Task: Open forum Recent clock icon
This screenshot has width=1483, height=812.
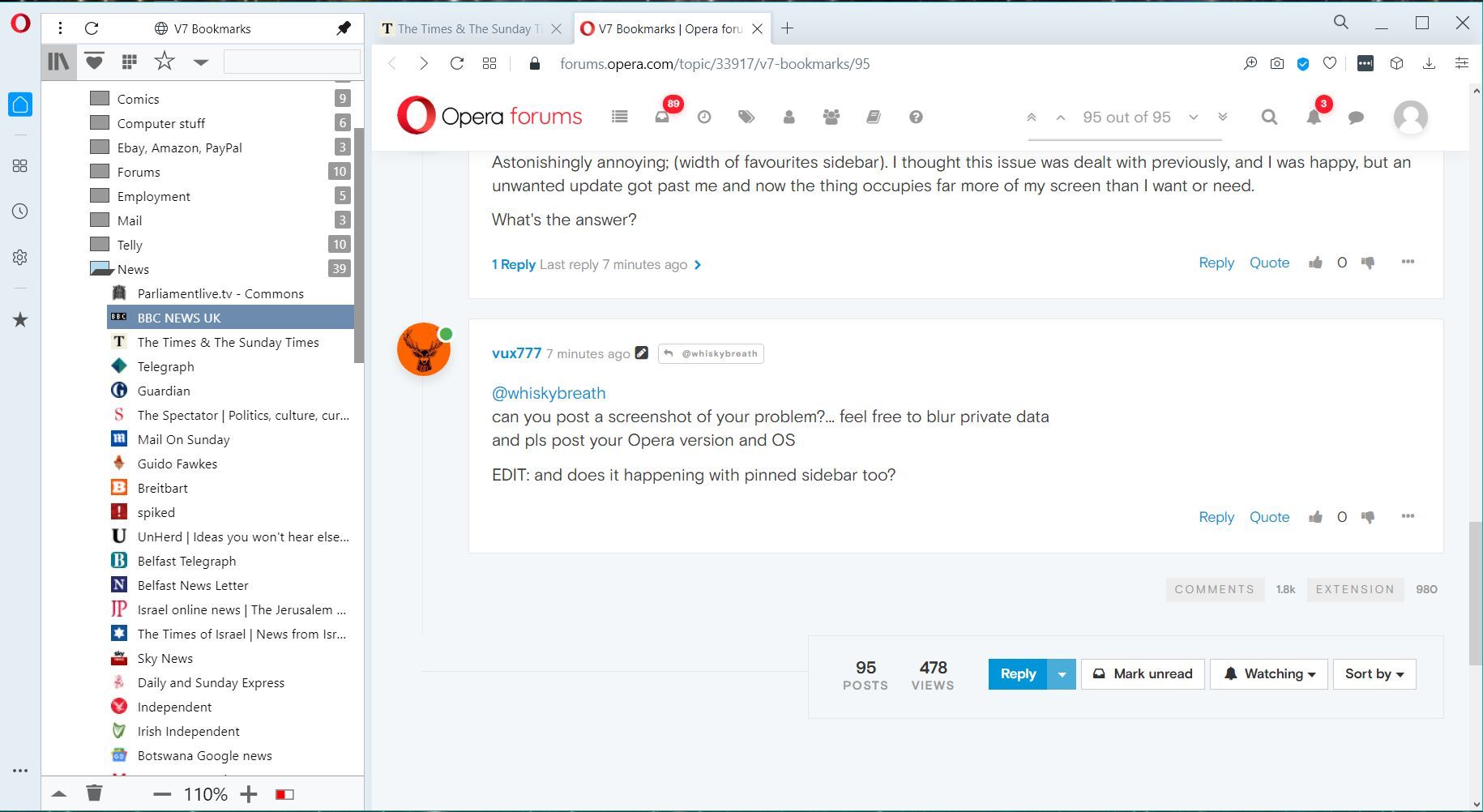Action: coord(704,117)
